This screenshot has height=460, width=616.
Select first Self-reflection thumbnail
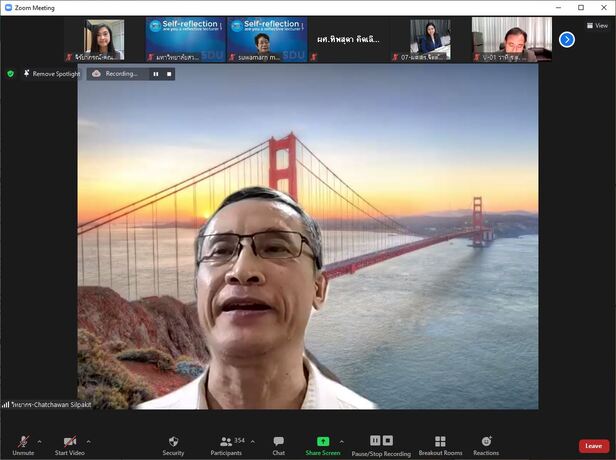coord(185,39)
